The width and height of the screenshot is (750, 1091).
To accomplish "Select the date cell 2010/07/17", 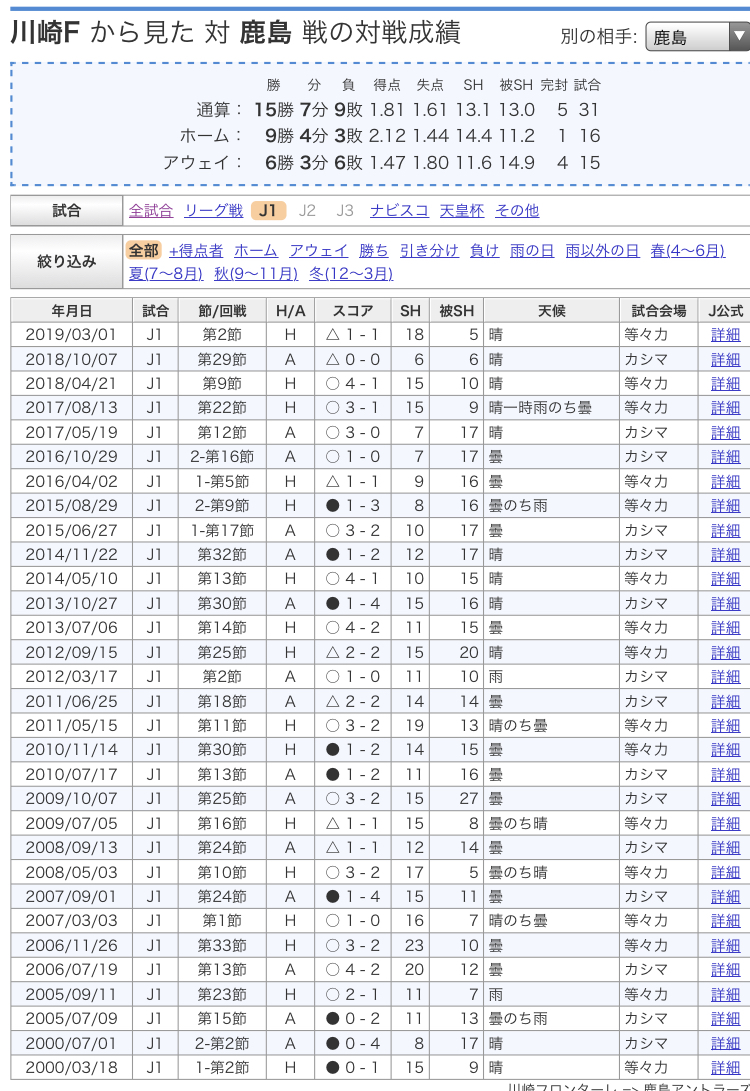I will [72, 774].
